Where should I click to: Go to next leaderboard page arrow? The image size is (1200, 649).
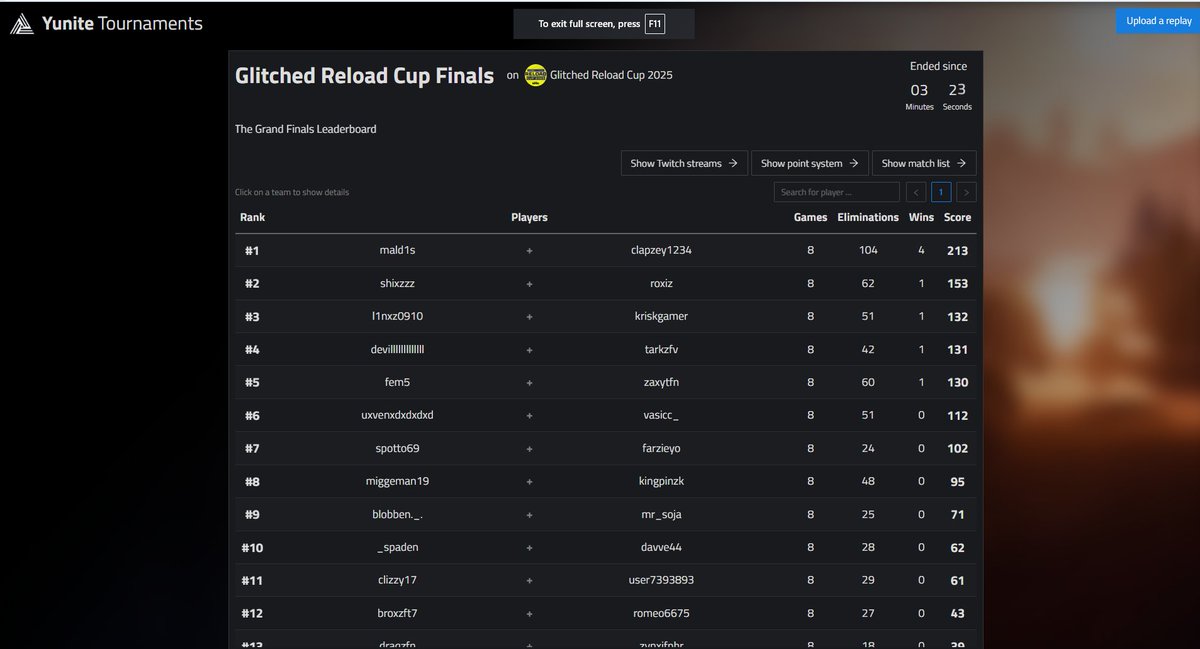click(966, 192)
